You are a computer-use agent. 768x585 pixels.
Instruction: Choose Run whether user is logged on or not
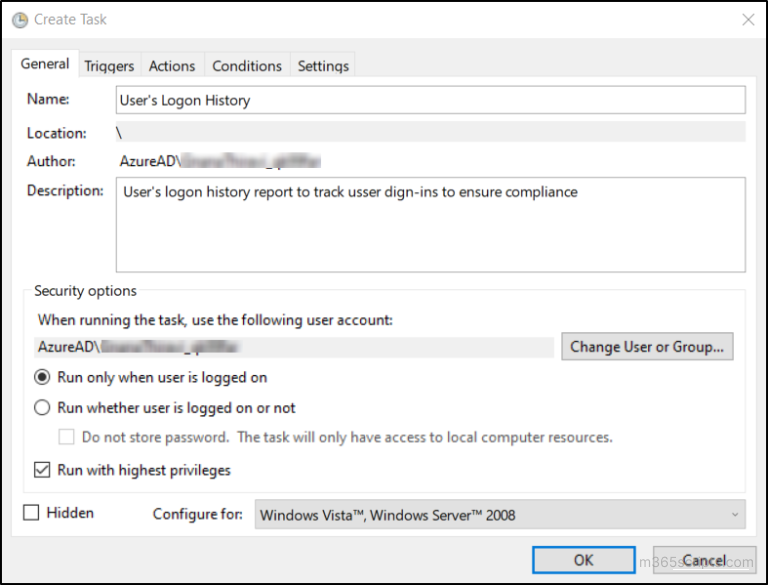pos(42,408)
